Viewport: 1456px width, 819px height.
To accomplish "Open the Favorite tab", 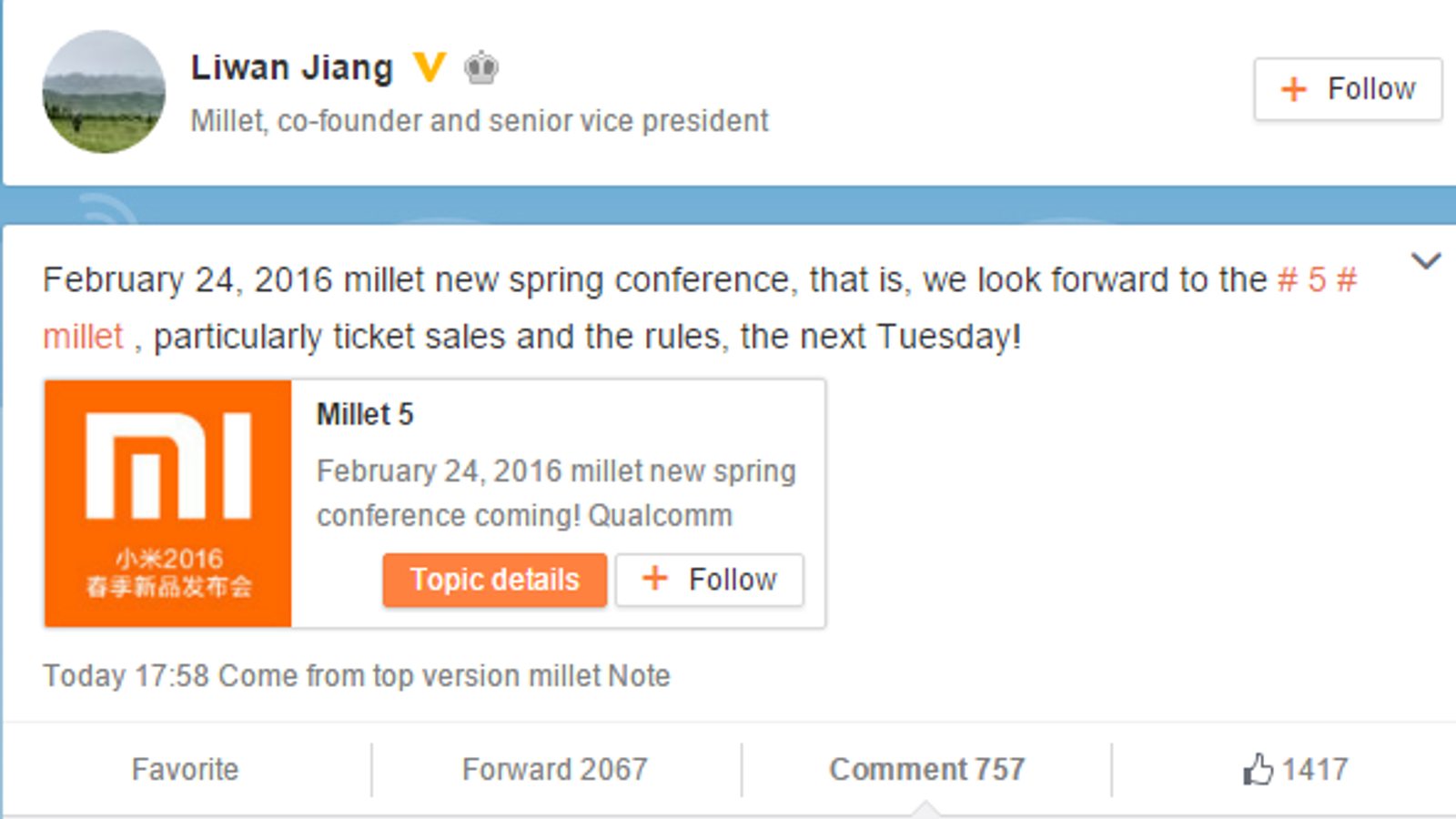I will tap(185, 769).
